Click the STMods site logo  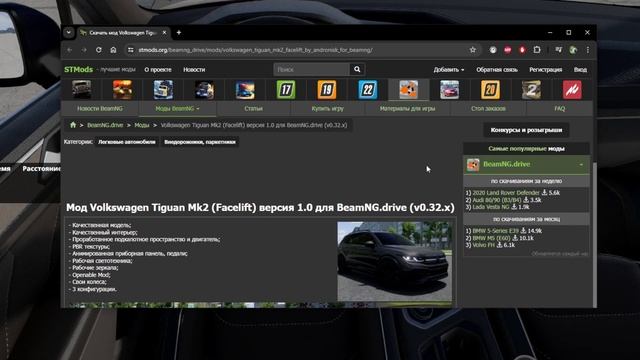click(78, 69)
